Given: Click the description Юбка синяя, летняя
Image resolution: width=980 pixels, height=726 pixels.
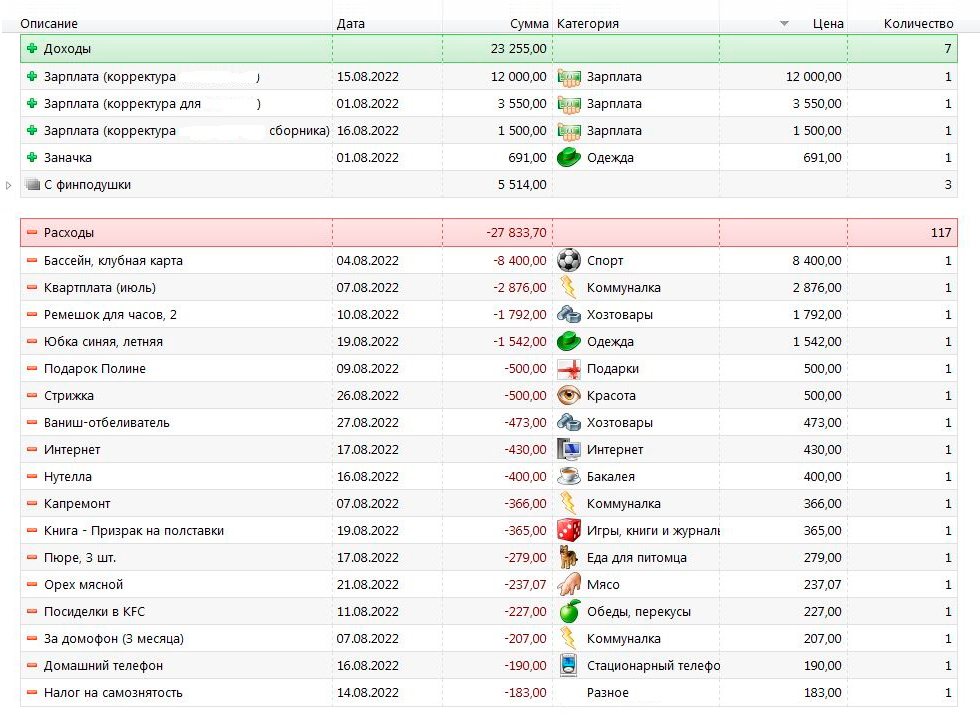Looking at the screenshot, I should pos(103,342).
